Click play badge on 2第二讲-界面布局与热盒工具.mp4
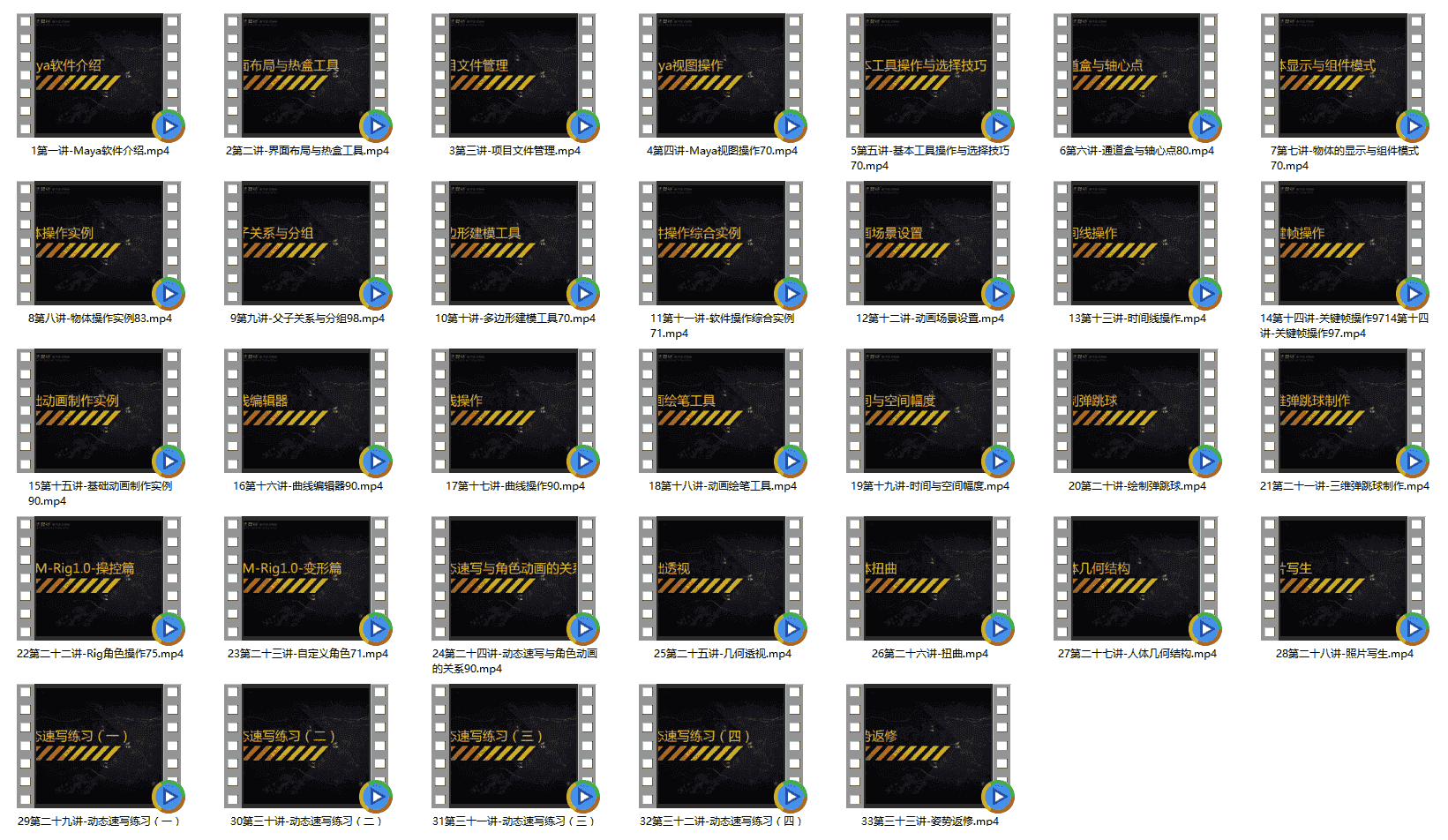 pos(376,126)
